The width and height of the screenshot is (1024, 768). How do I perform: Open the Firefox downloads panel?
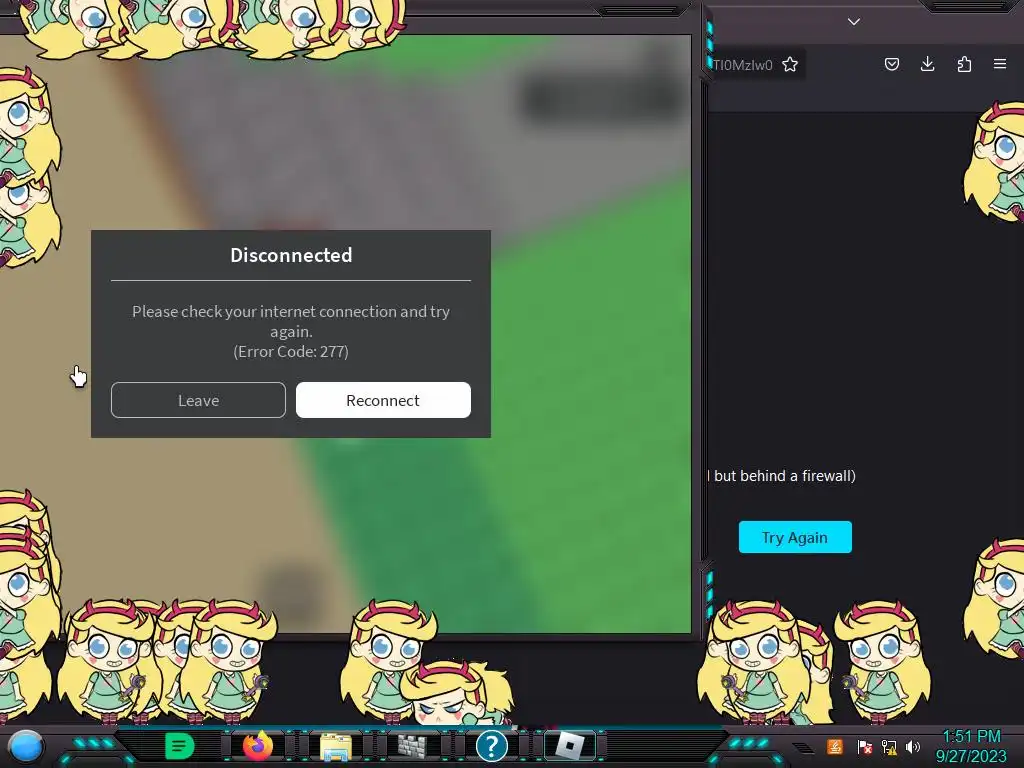[927, 64]
